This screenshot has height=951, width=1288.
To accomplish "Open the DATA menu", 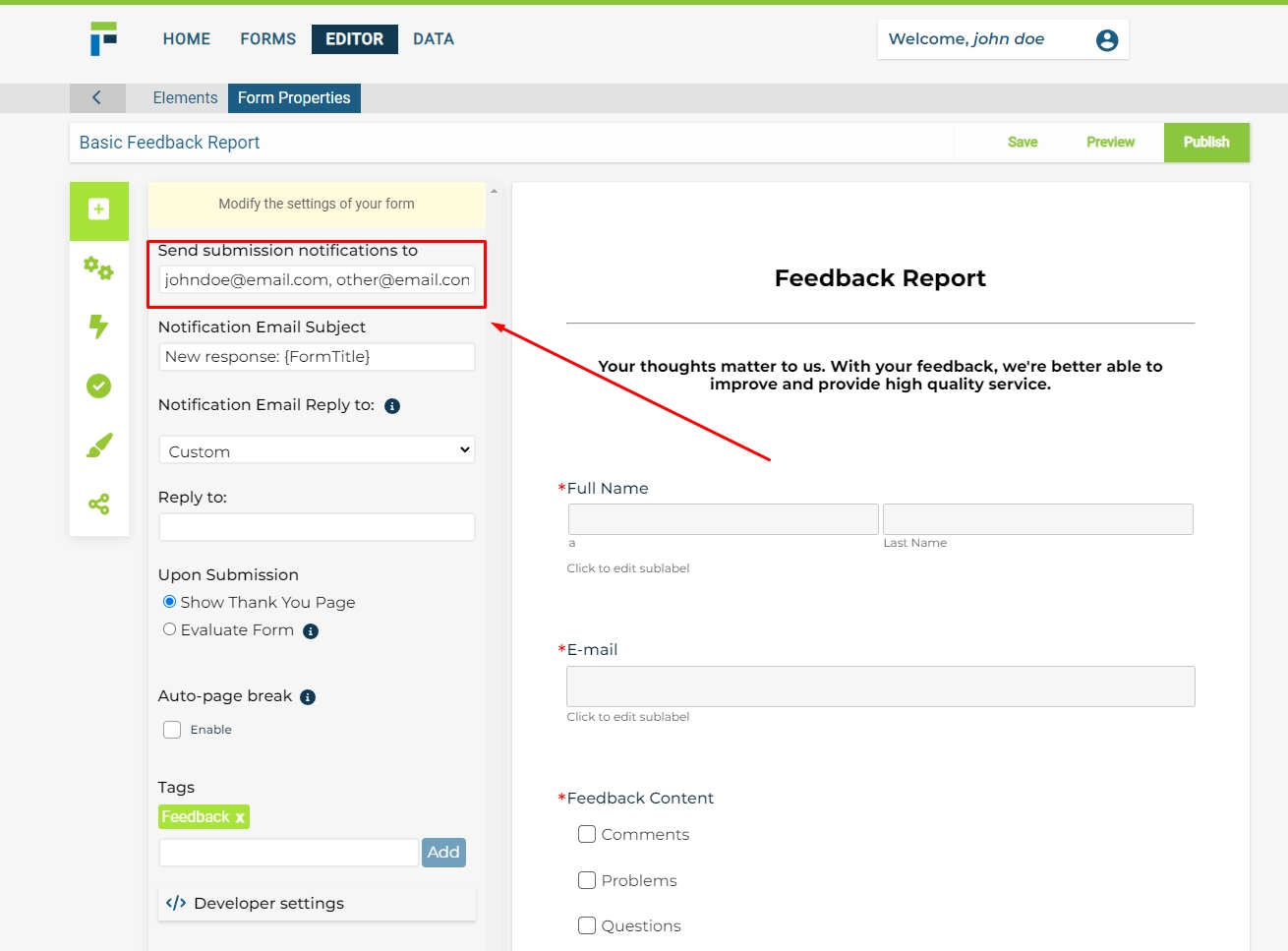I will click(434, 39).
